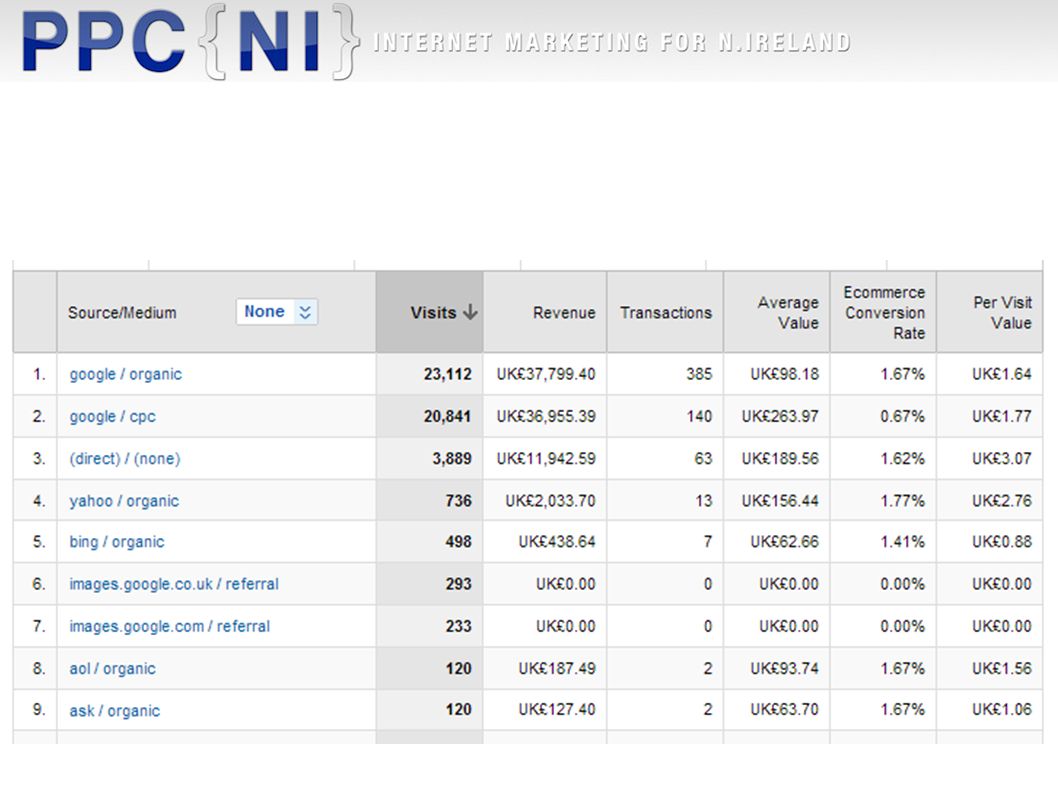The image size is (1058, 793).
Task: Select the UK£1.56 per visit value cell
Action: pos(990,669)
